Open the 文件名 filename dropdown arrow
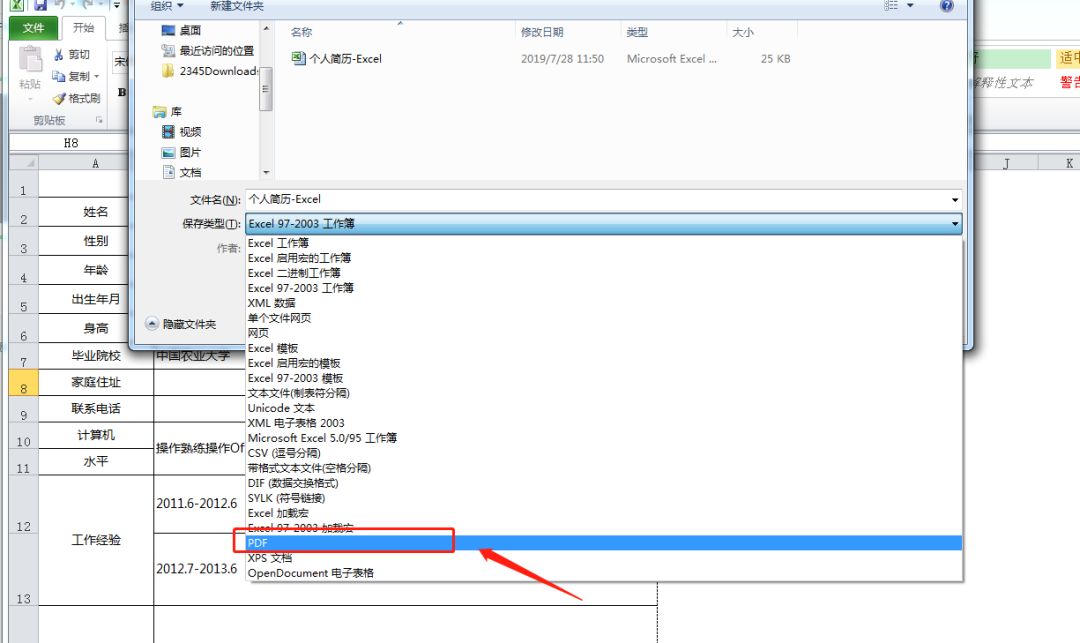 [953, 199]
